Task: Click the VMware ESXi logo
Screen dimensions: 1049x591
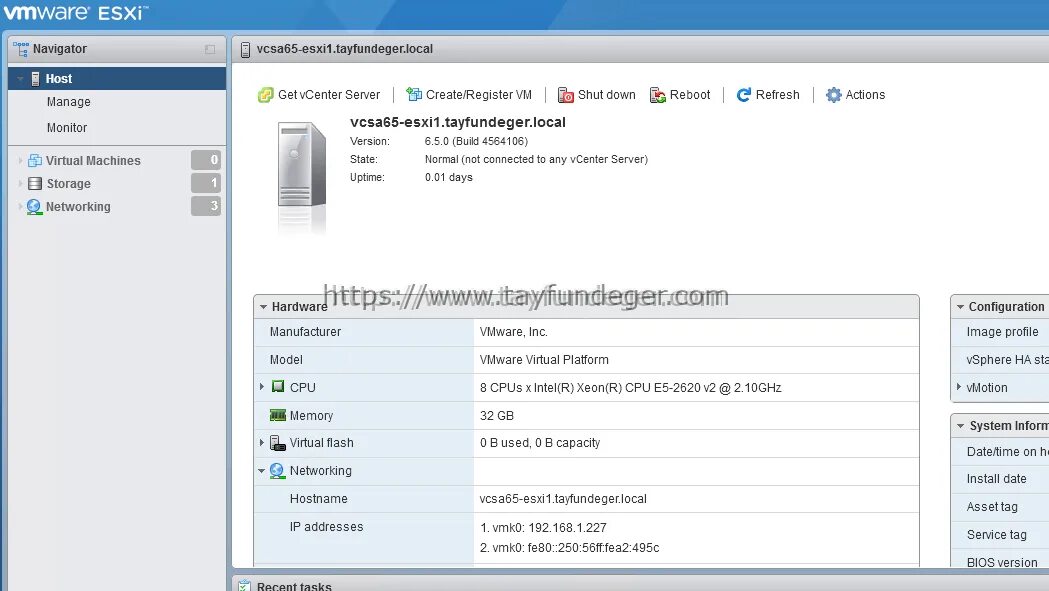Action: pos(76,13)
